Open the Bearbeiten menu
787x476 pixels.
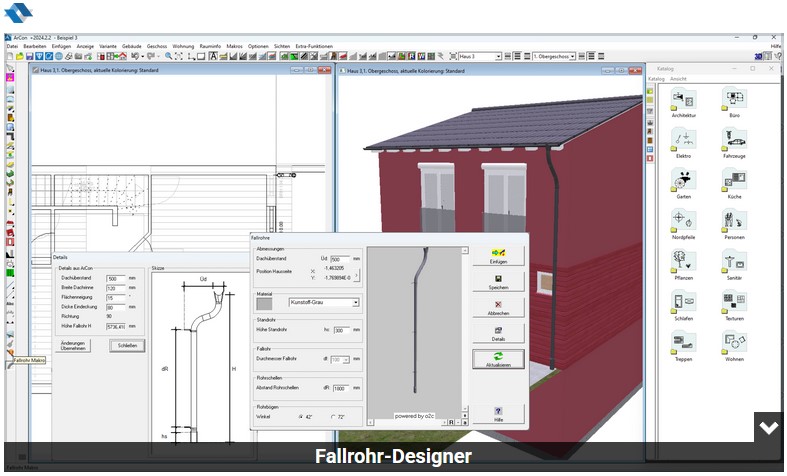pyautogui.click(x=35, y=46)
